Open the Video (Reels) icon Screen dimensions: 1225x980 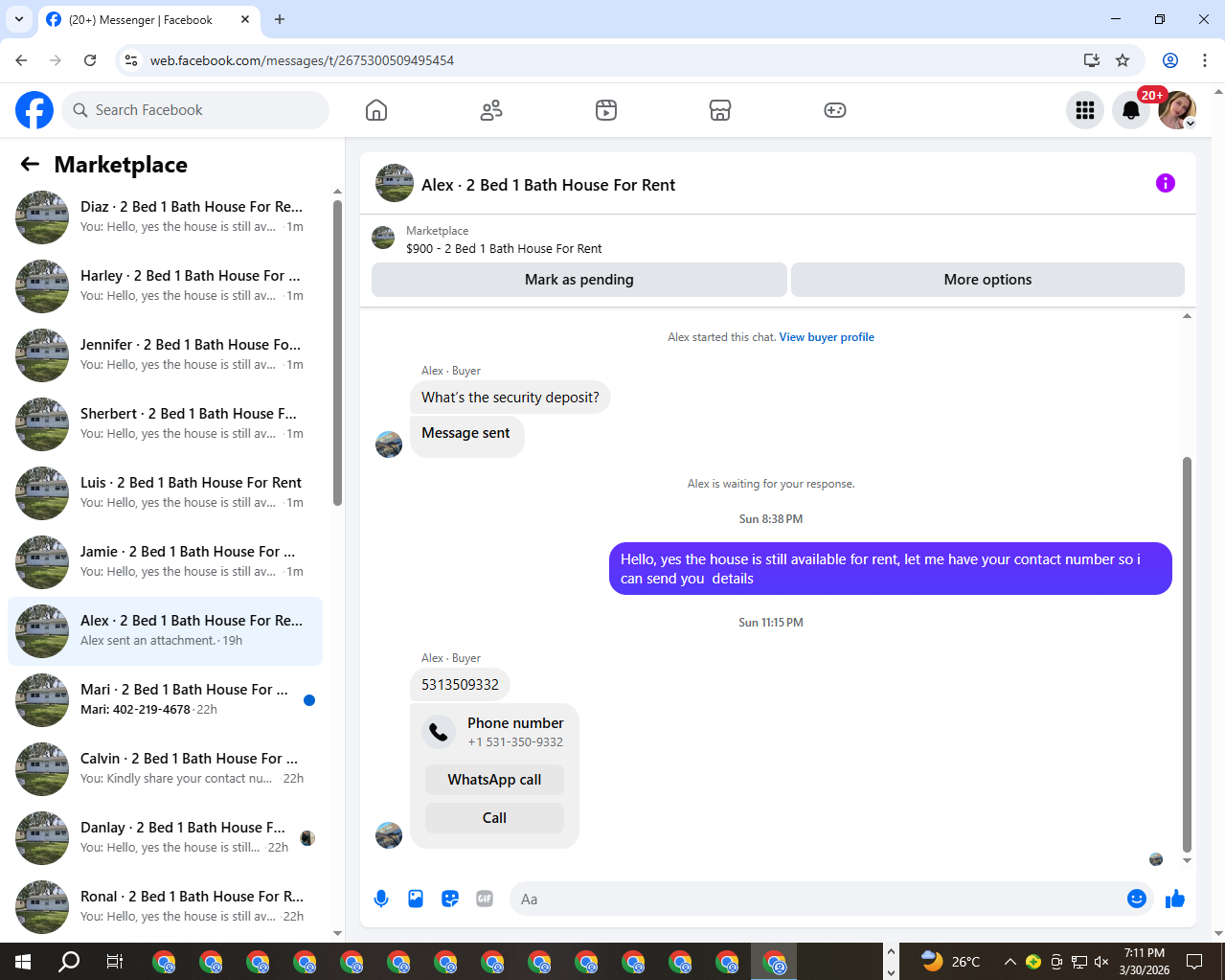click(x=606, y=110)
